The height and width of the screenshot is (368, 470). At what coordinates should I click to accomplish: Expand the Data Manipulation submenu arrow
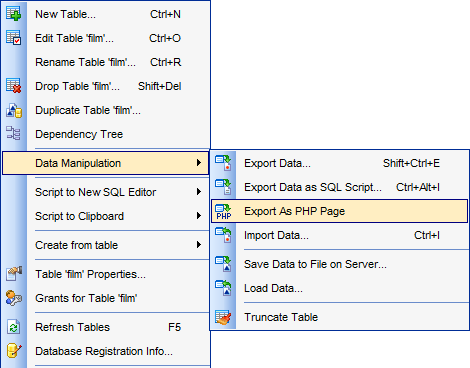point(199,163)
